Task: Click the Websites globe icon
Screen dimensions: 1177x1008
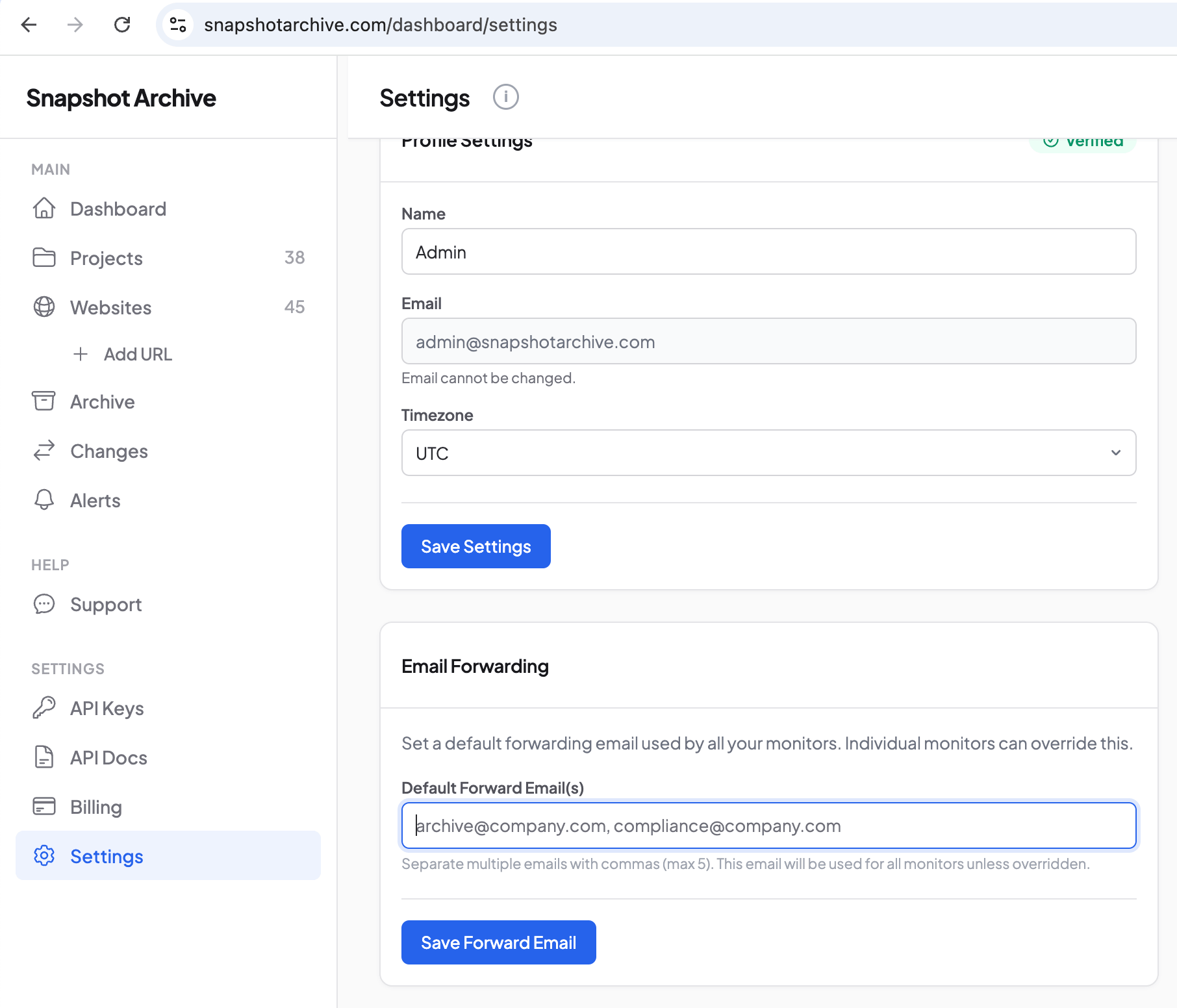Action: [x=44, y=307]
